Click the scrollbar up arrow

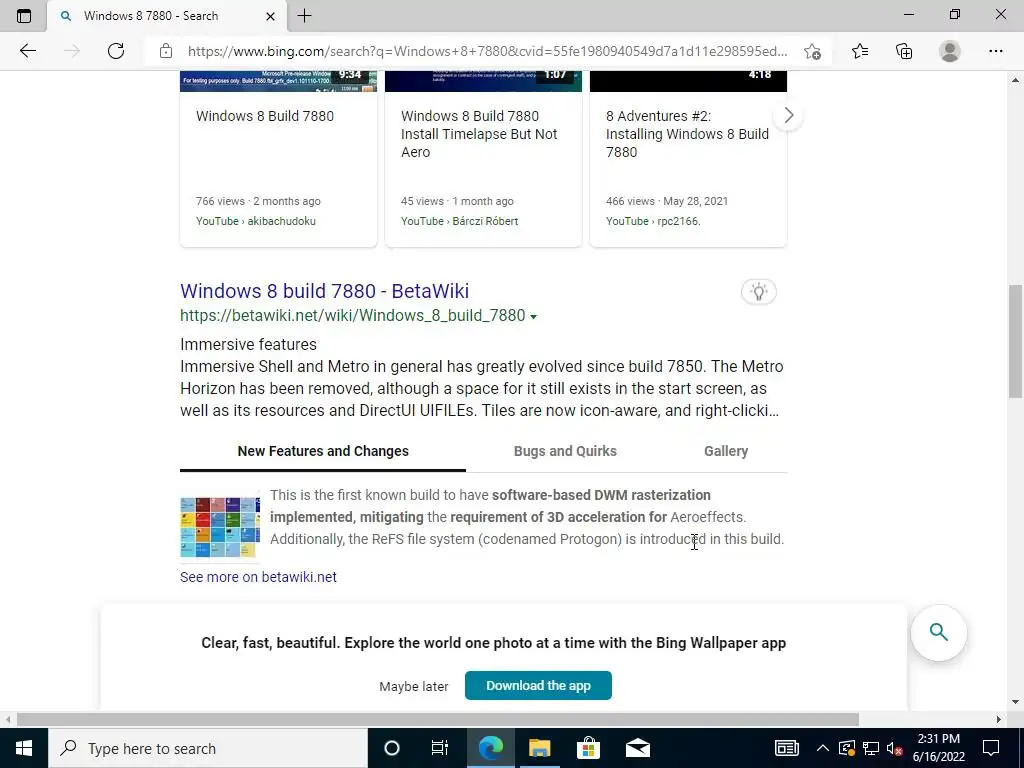1015,80
